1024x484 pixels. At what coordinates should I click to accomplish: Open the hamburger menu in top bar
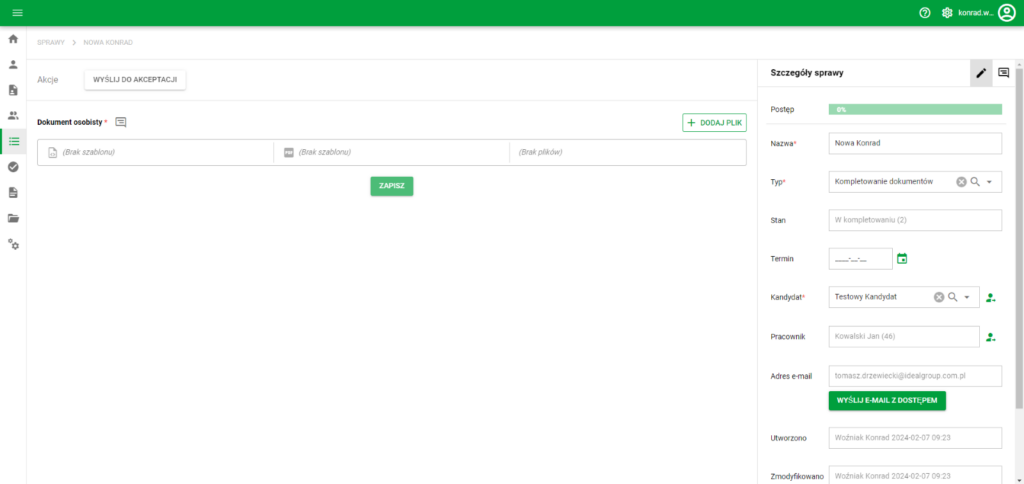[18, 13]
